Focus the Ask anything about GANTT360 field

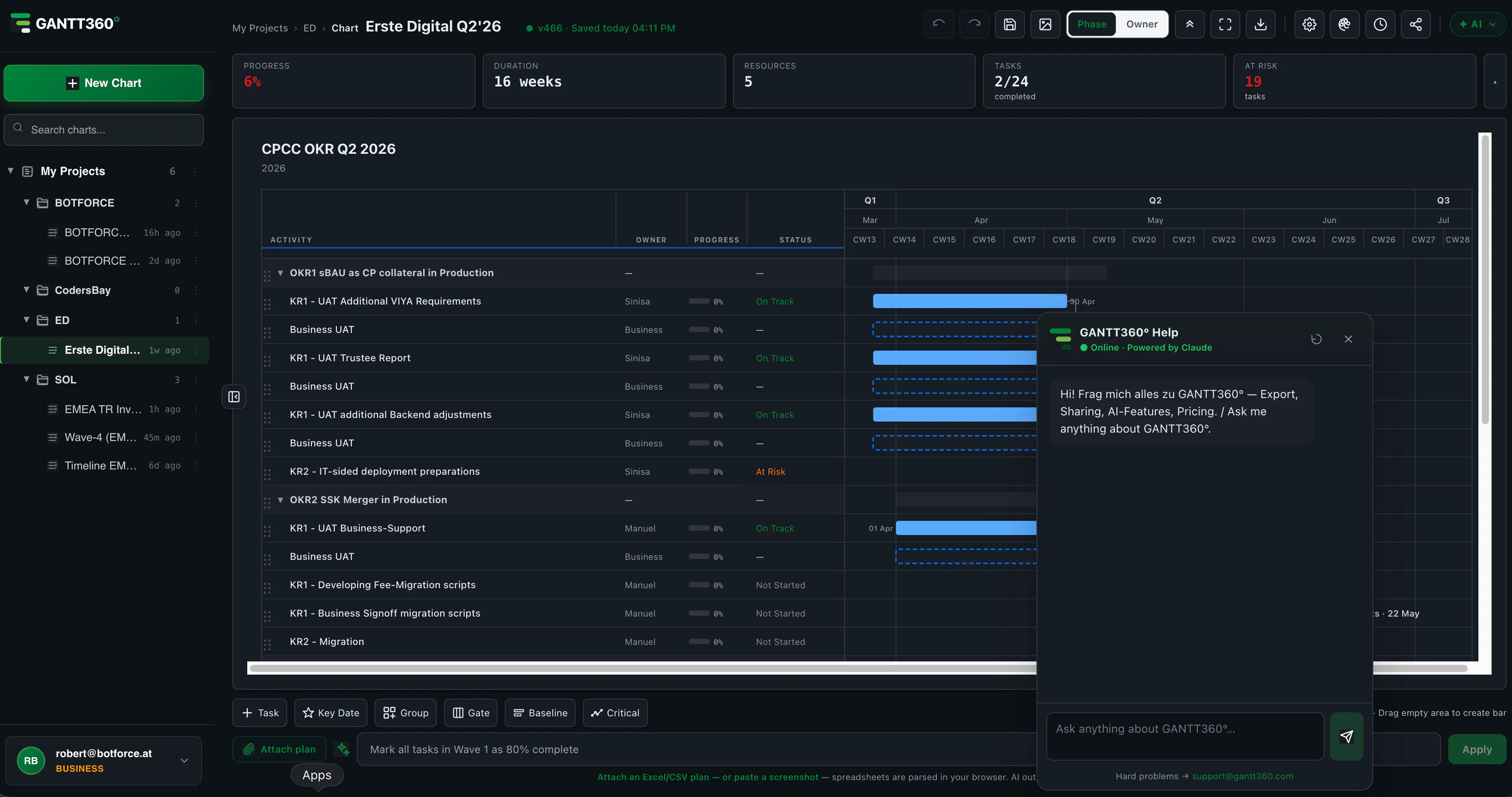click(x=1185, y=737)
